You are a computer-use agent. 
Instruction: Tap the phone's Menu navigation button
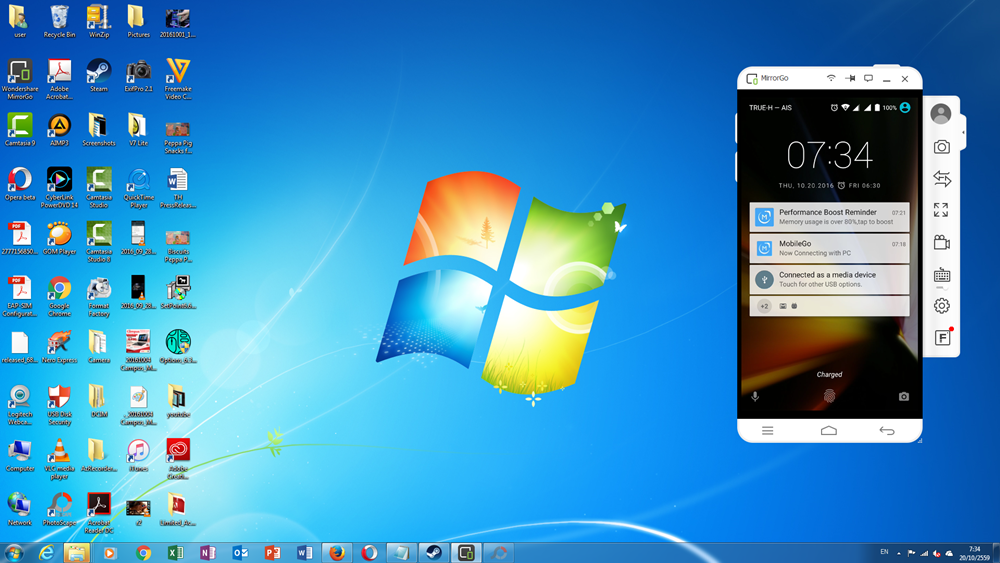pyautogui.click(x=768, y=431)
